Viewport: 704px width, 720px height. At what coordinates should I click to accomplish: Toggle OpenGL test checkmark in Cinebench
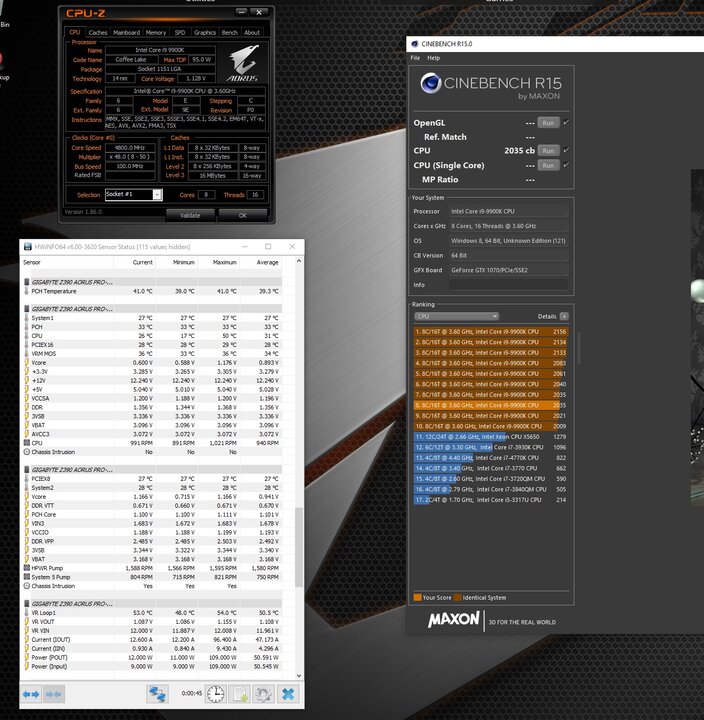566,123
